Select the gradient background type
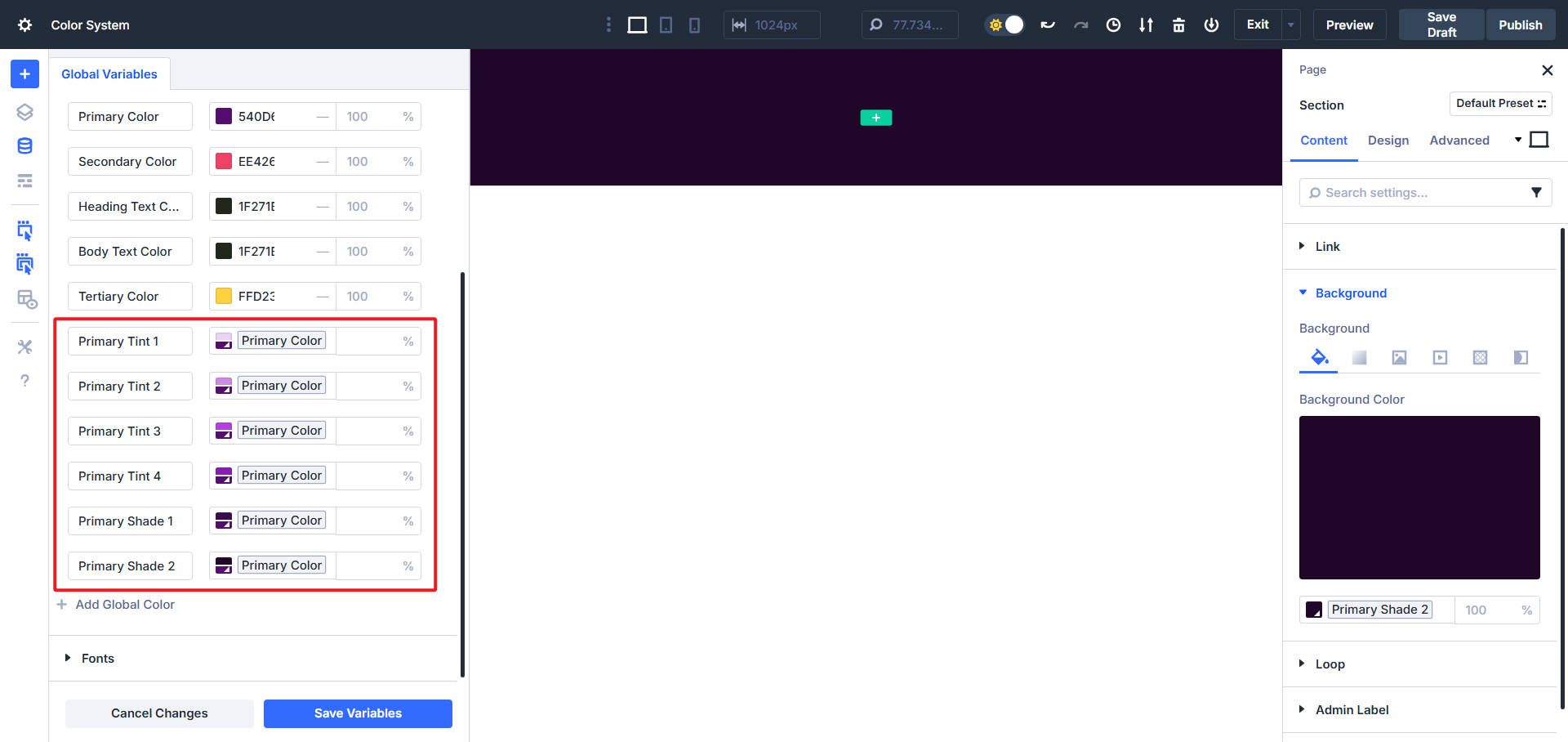The width and height of the screenshot is (1568, 742). (1358, 357)
